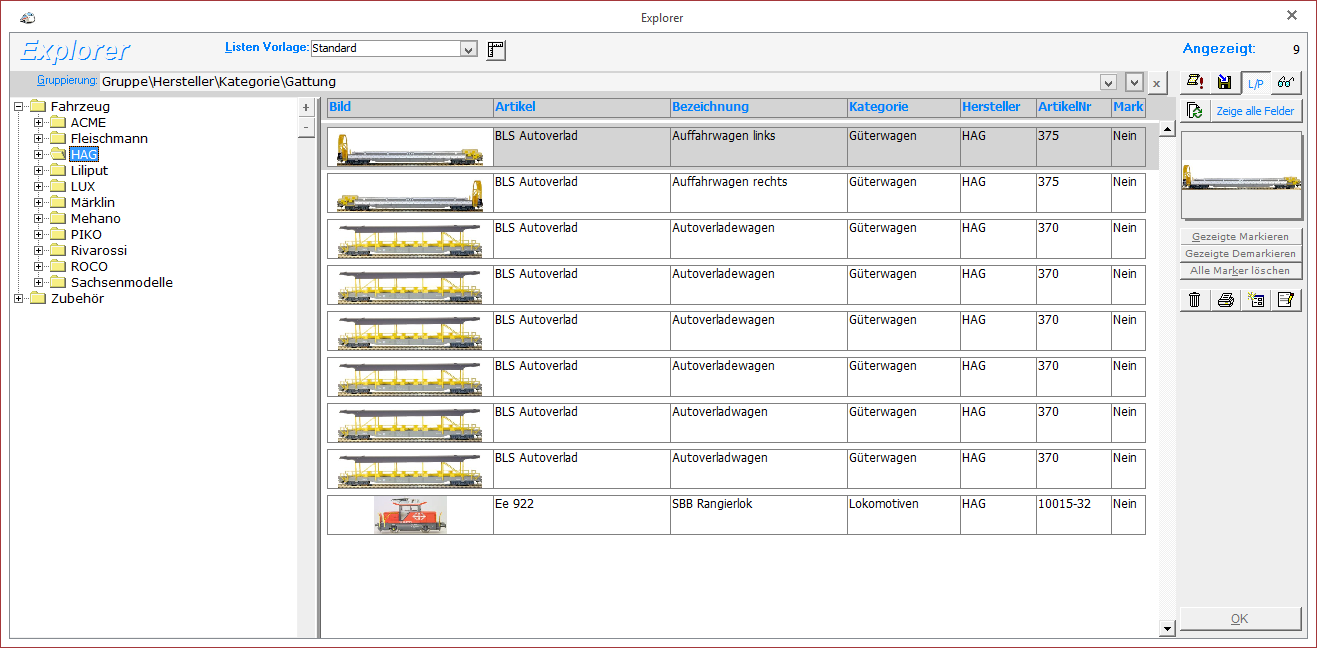This screenshot has width=1317, height=648.
Task: Click the Zeige alle Felder button
Action: pyautogui.click(x=1255, y=111)
